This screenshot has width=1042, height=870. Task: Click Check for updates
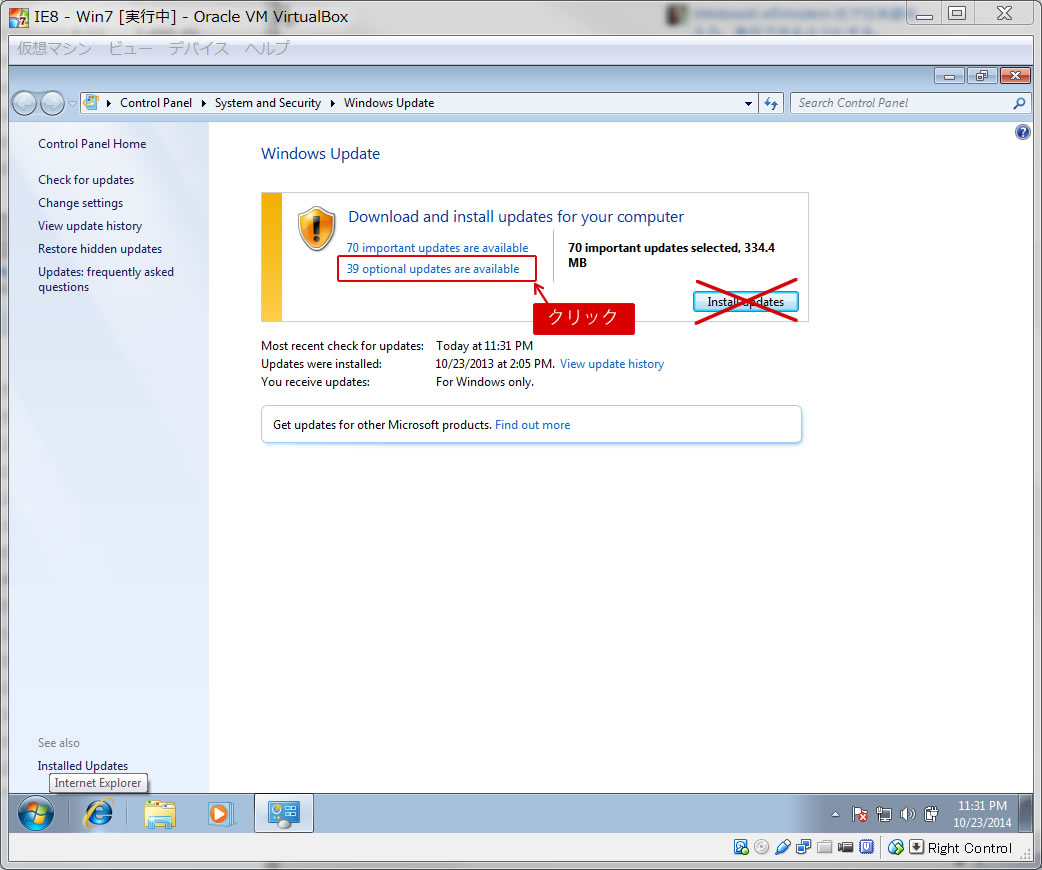pyautogui.click(x=86, y=179)
